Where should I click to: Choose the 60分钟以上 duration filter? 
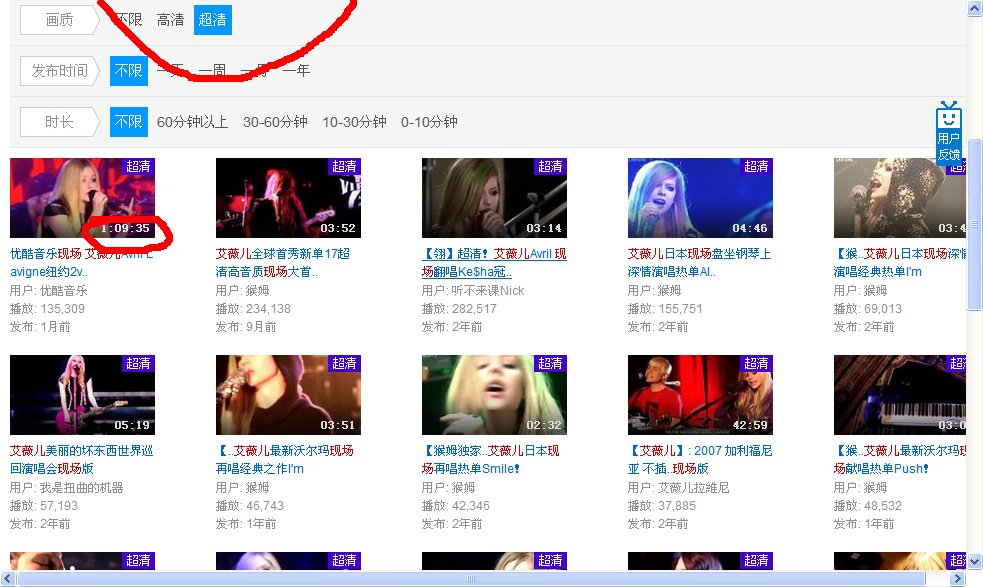click(192, 122)
